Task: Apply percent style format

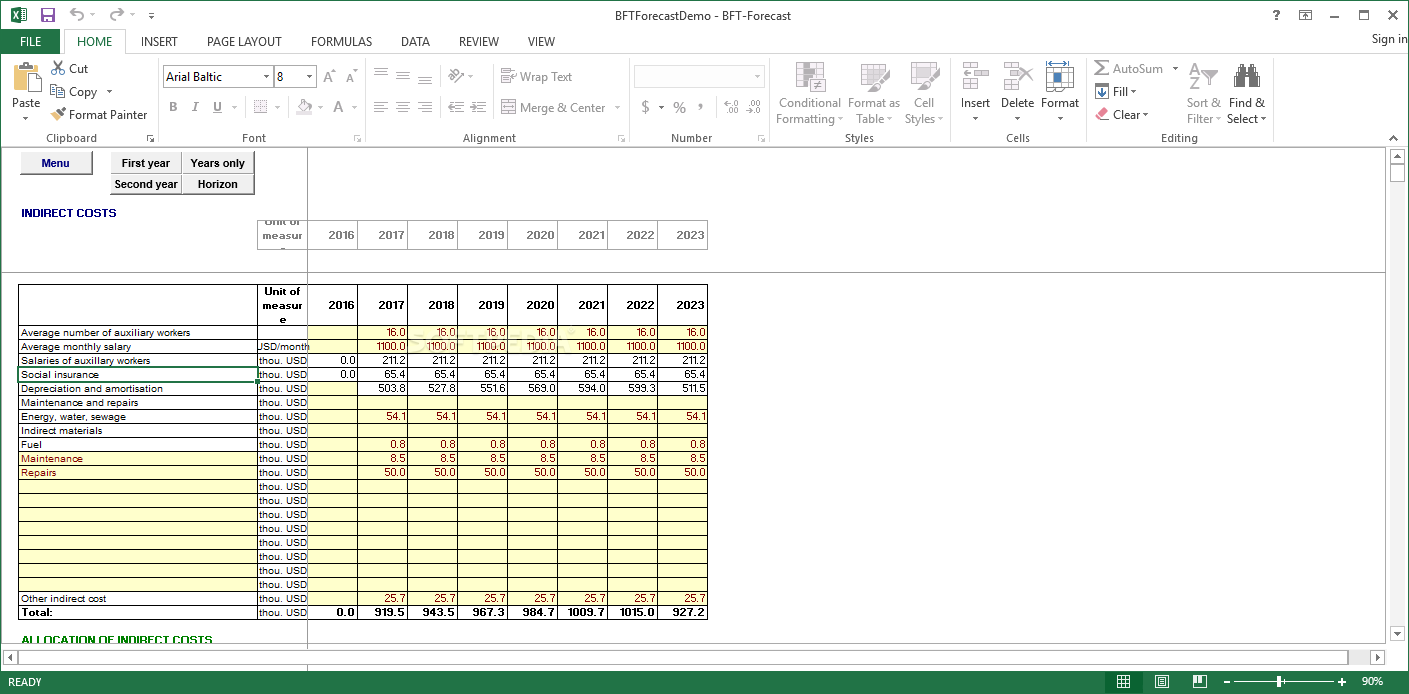Action: tap(679, 107)
